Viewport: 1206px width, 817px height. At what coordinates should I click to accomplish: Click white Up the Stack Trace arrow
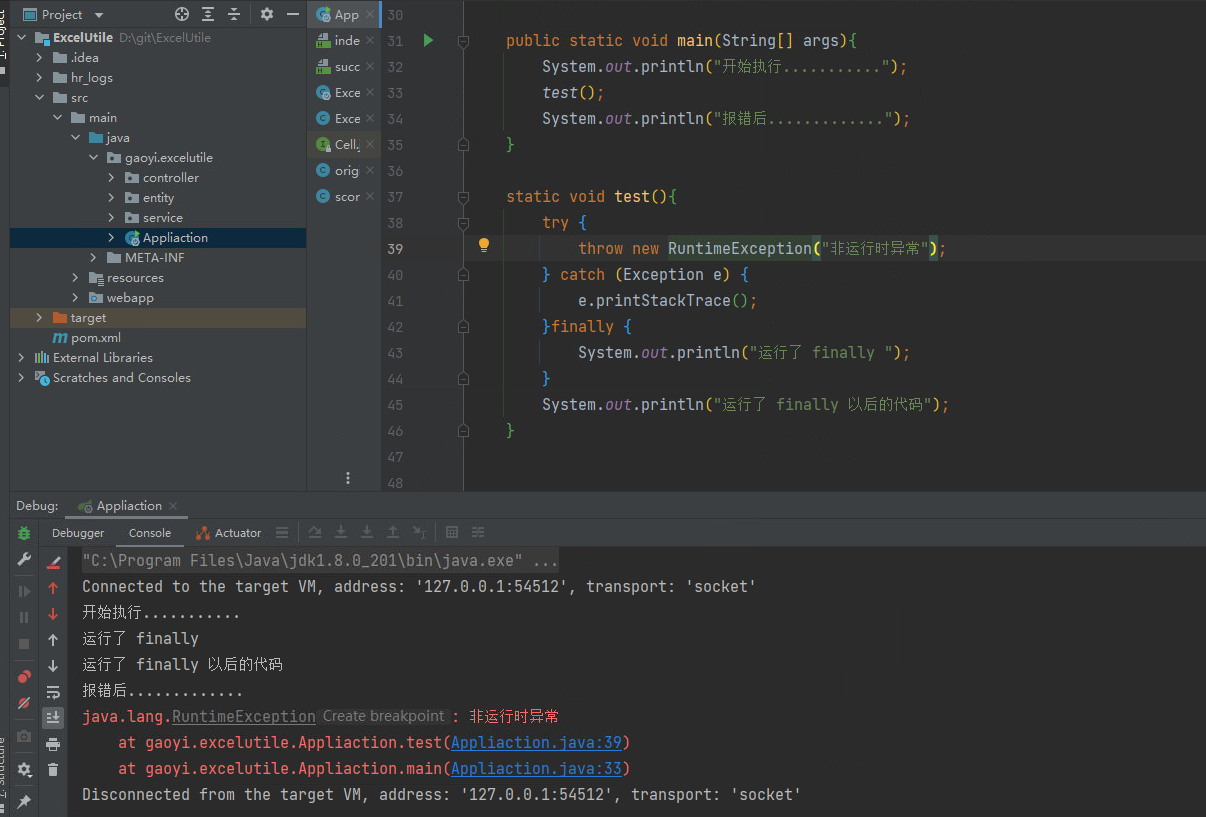(53, 640)
